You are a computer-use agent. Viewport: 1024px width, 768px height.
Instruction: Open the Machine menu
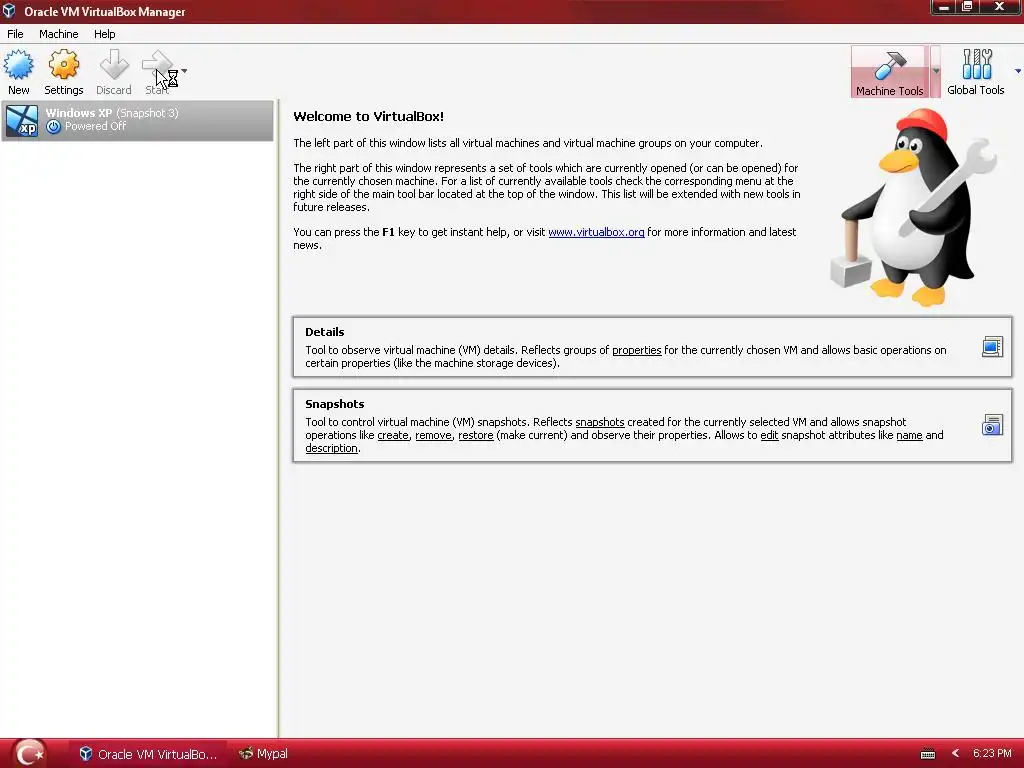59,34
